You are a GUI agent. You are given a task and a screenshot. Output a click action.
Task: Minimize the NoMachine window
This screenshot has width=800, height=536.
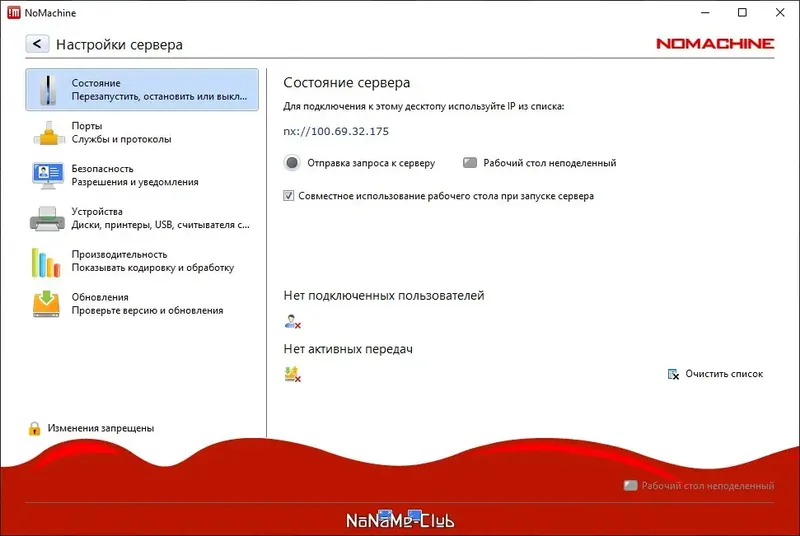click(705, 13)
